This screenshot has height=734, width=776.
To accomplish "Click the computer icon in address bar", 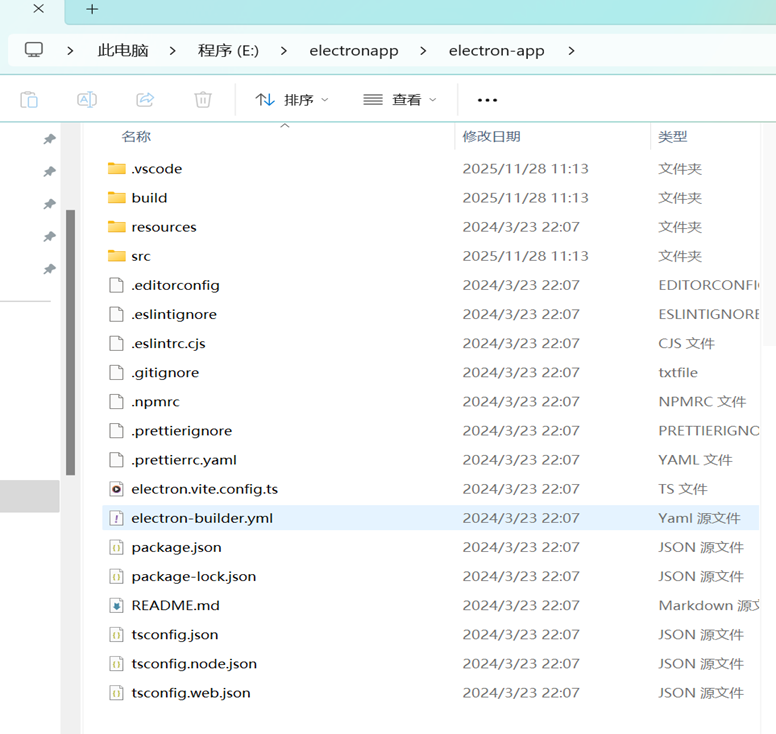I will coord(34,50).
